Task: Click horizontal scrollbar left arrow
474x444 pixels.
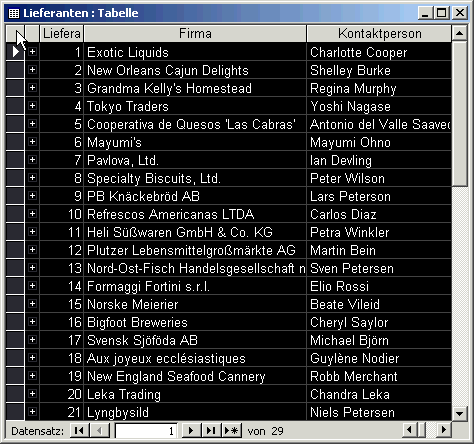Action: coord(410,430)
